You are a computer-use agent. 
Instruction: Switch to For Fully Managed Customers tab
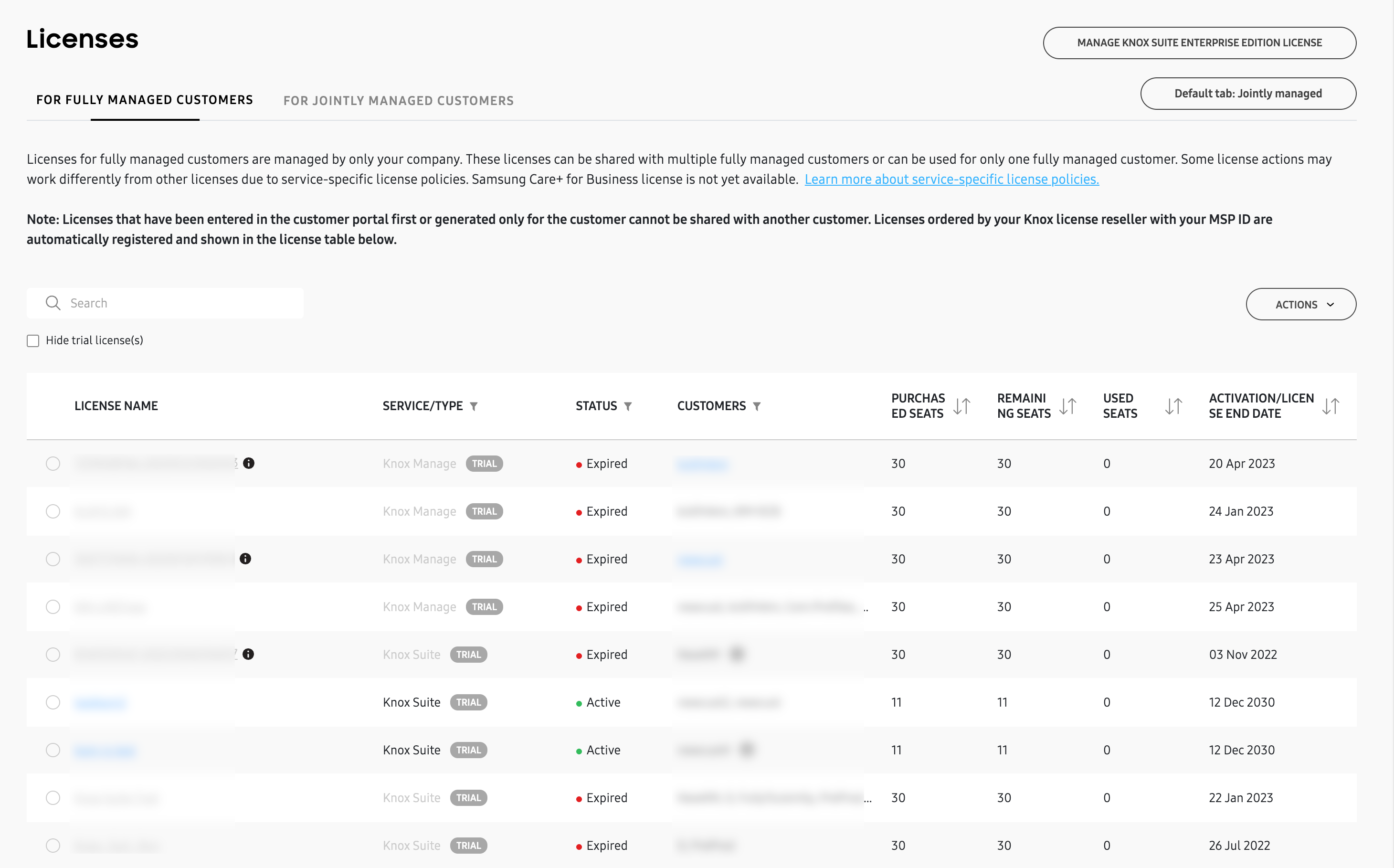tap(145, 100)
